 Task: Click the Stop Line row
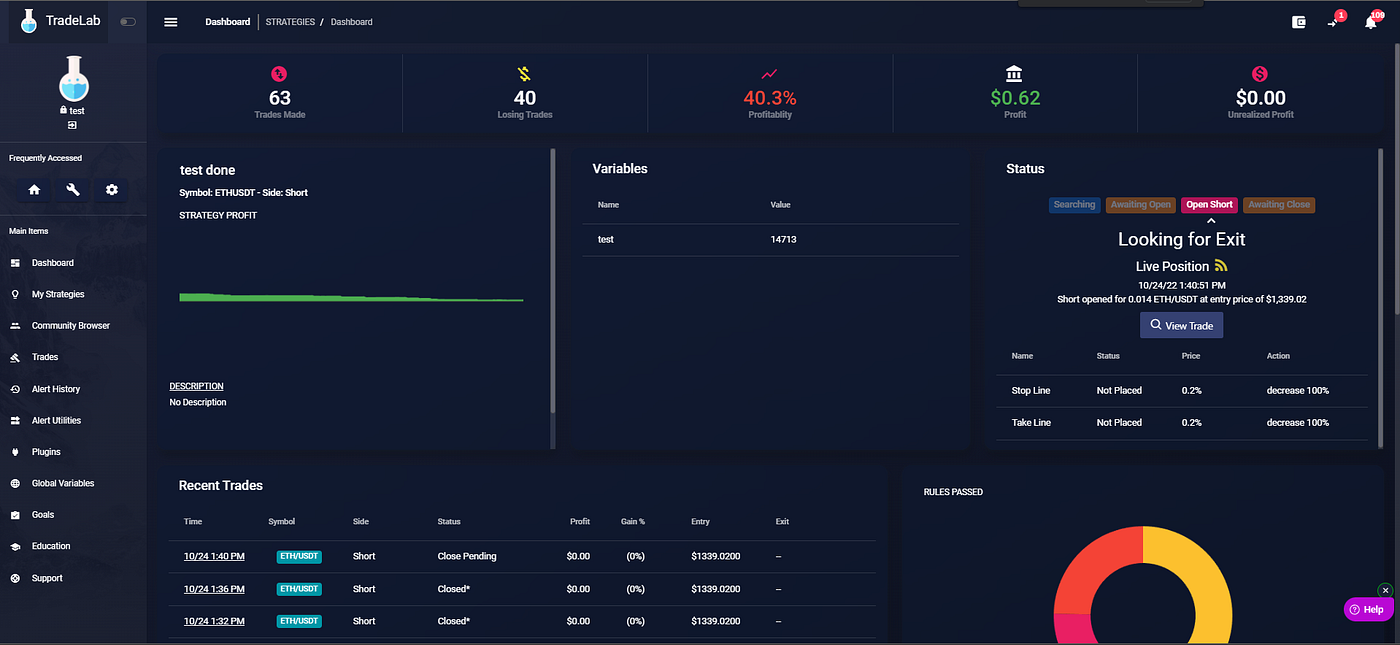1182,390
